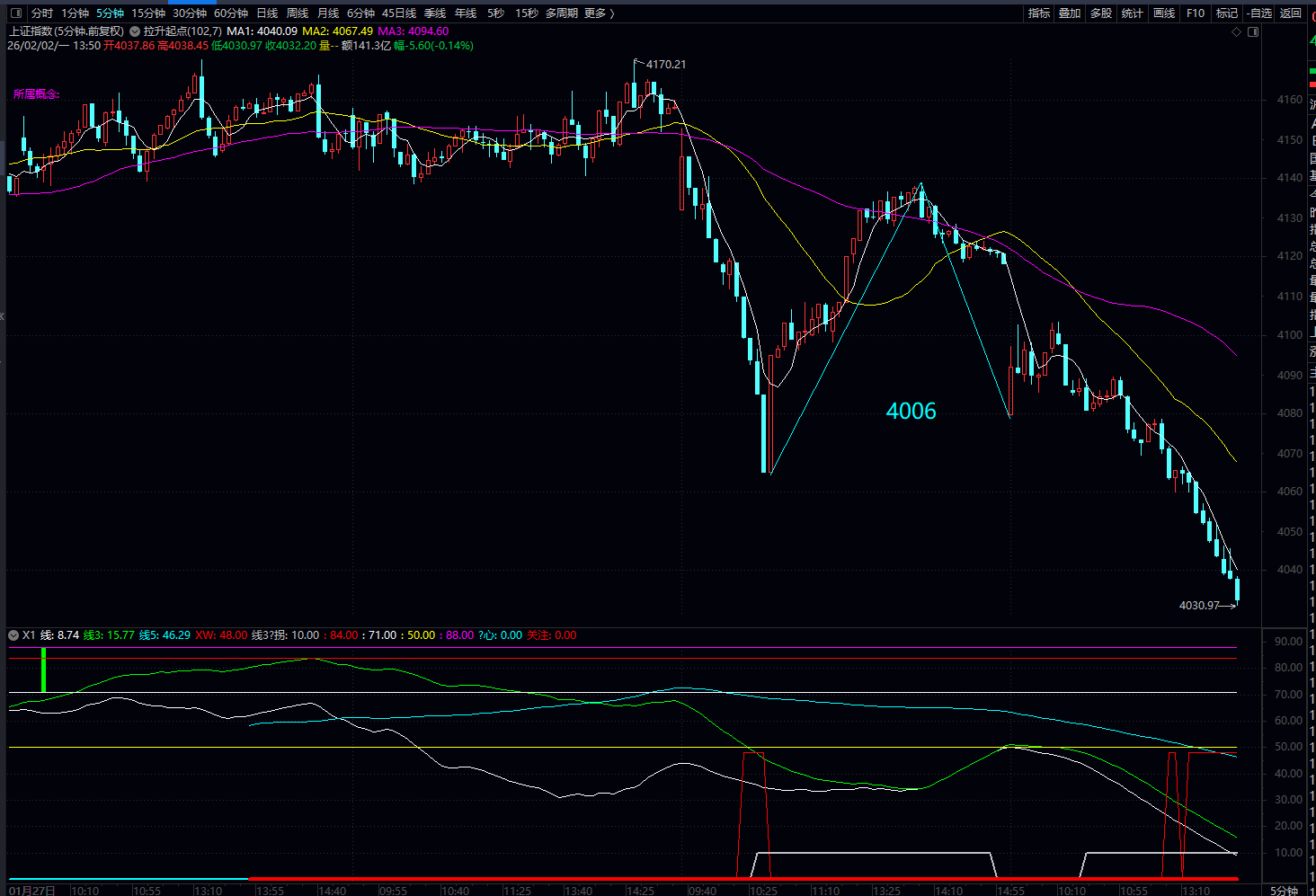Open the X1 indicator dropdown arrow
The height and width of the screenshot is (896, 1316).
pos(13,635)
